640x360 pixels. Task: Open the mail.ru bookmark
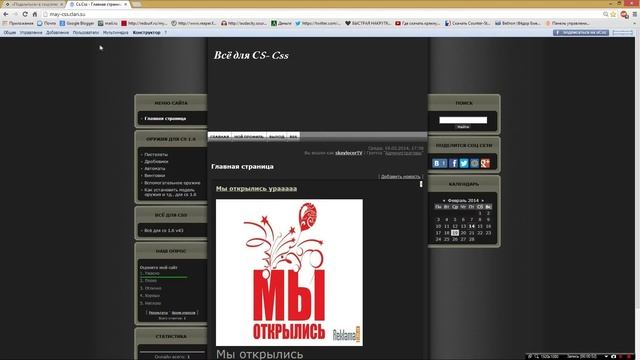[x=108, y=23]
